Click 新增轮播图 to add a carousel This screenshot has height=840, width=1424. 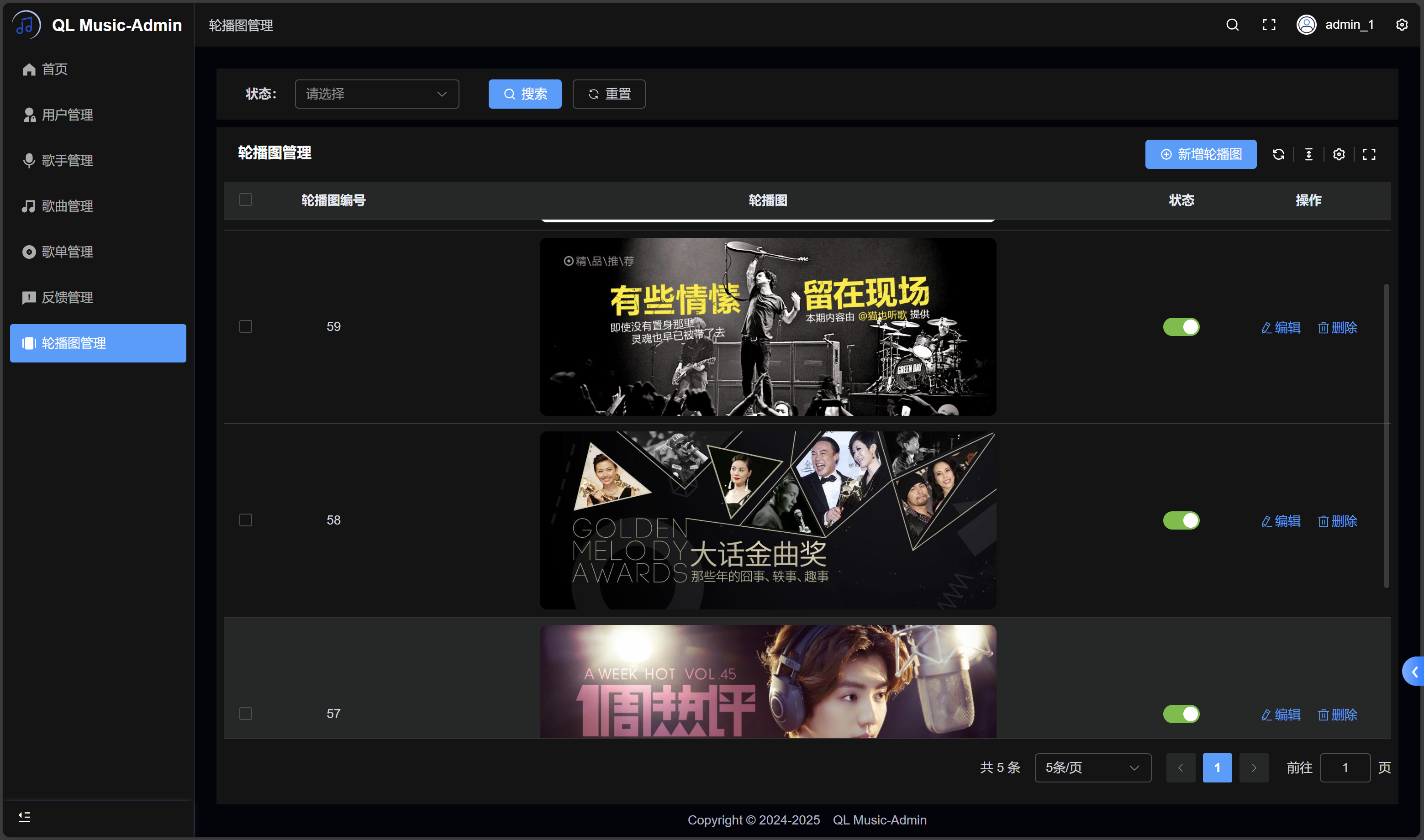(x=1200, y=154)
